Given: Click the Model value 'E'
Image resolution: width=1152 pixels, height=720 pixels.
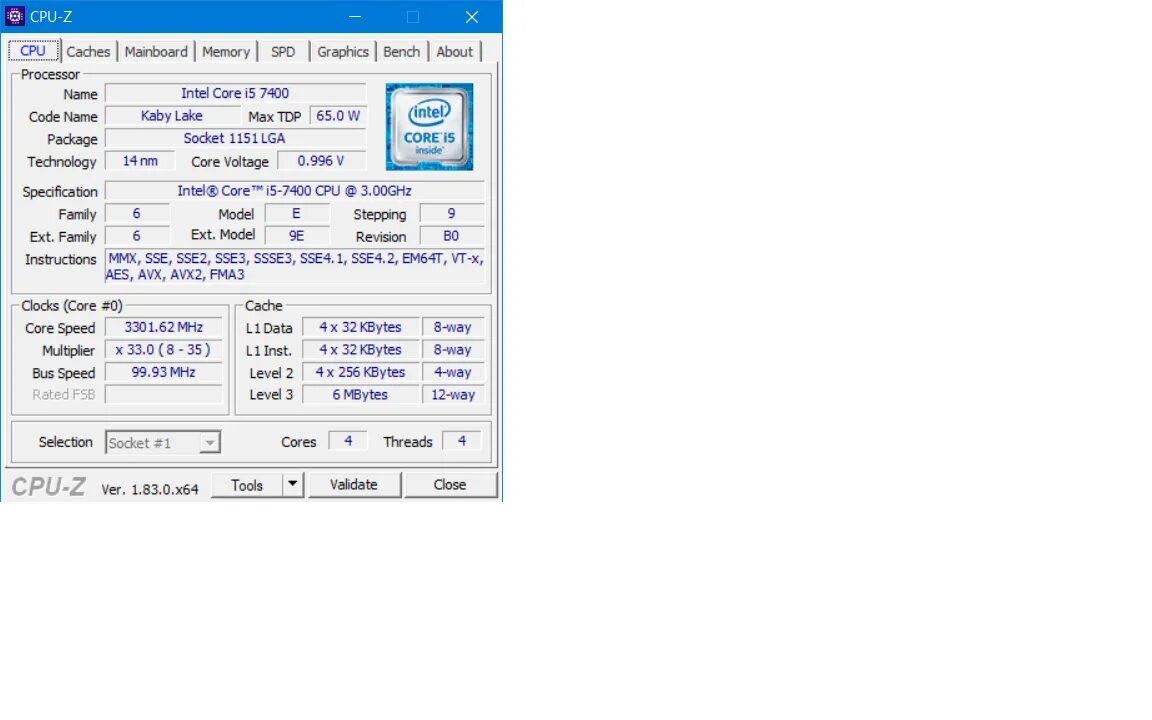Looking at the screenshot, I should pyautogui.click(x=297, y=213).
